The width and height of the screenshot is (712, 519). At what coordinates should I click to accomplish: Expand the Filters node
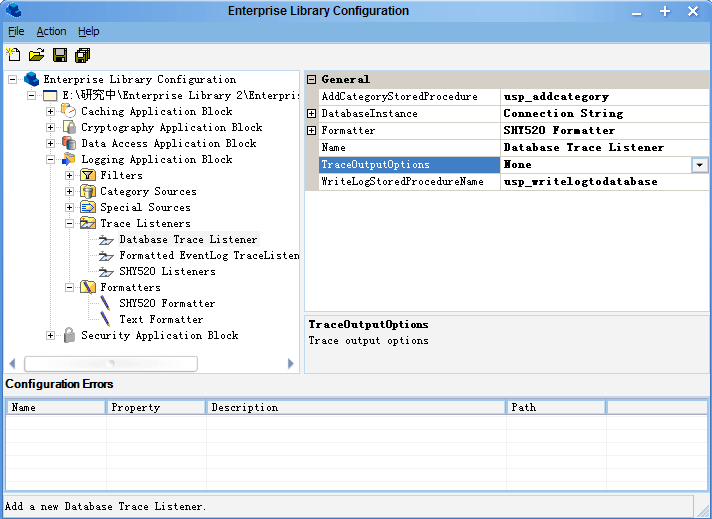[69, 175]
